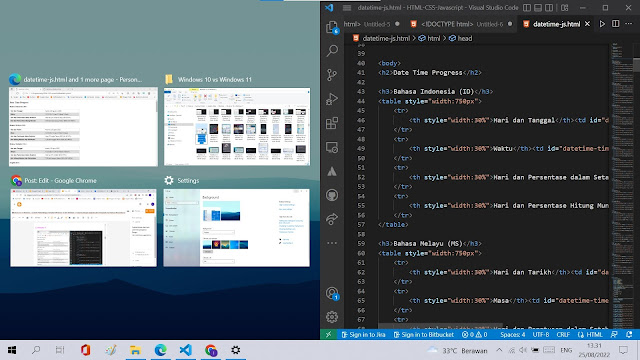Sign in to Bitbucket
This screenshot has height=360, width=640.
coord(424,334)
